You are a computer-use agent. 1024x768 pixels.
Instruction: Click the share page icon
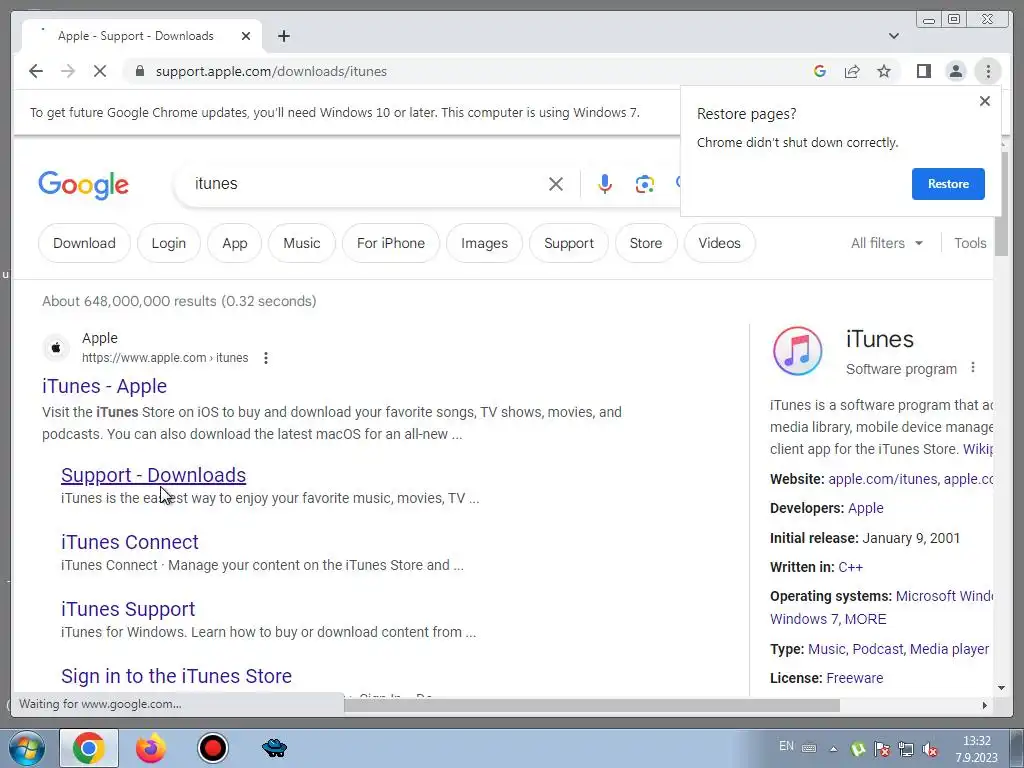(852, 71)
